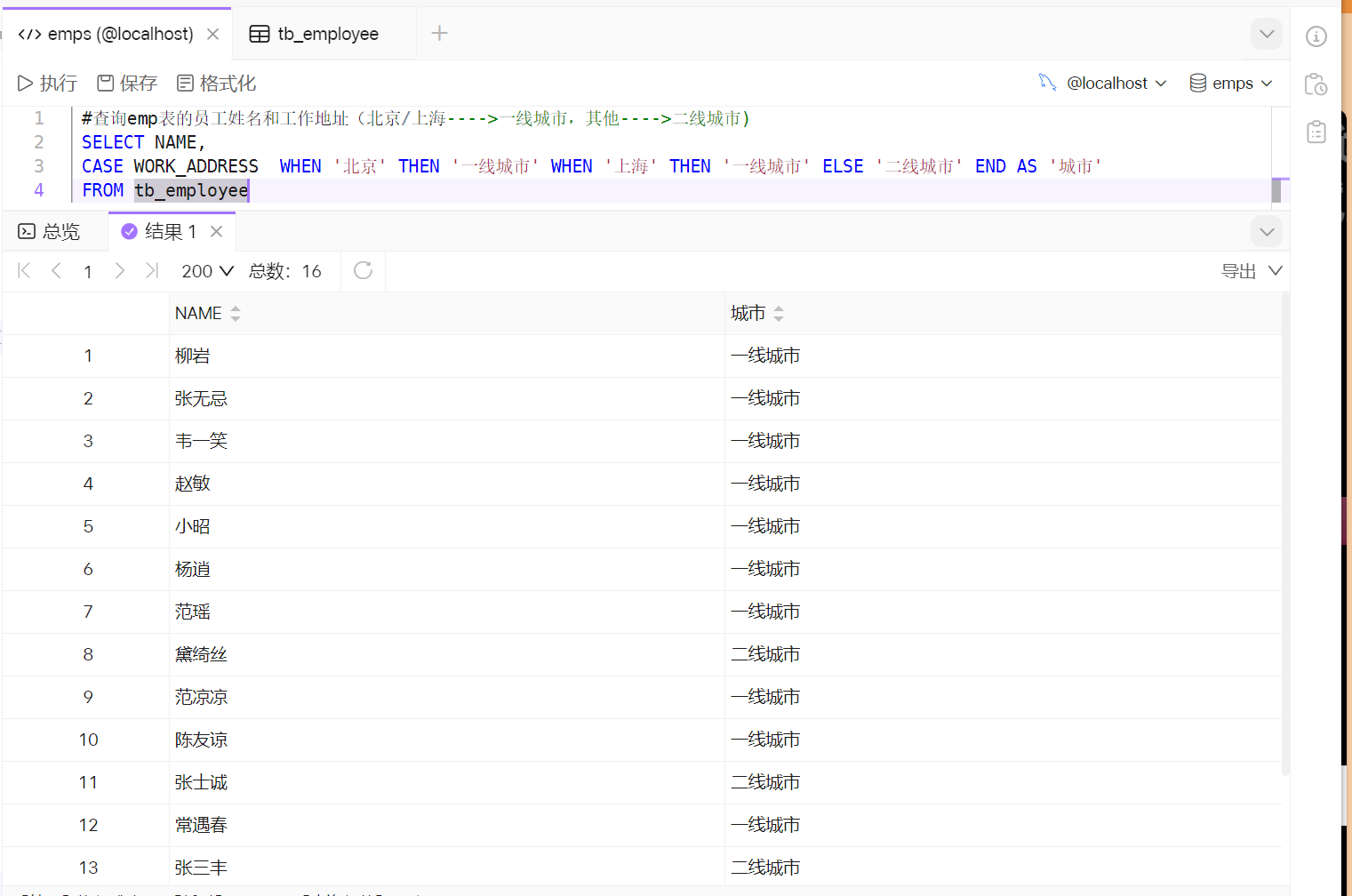Click the database cylinder icon beside emps

click(x=1197, y=84)
